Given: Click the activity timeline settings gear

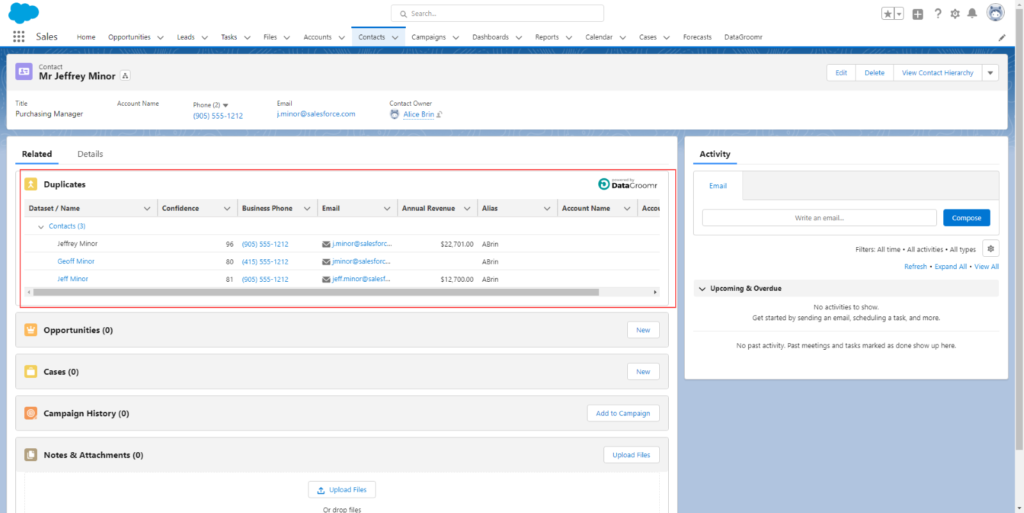Looking at the screenshot, I should (x=990, y=249).
